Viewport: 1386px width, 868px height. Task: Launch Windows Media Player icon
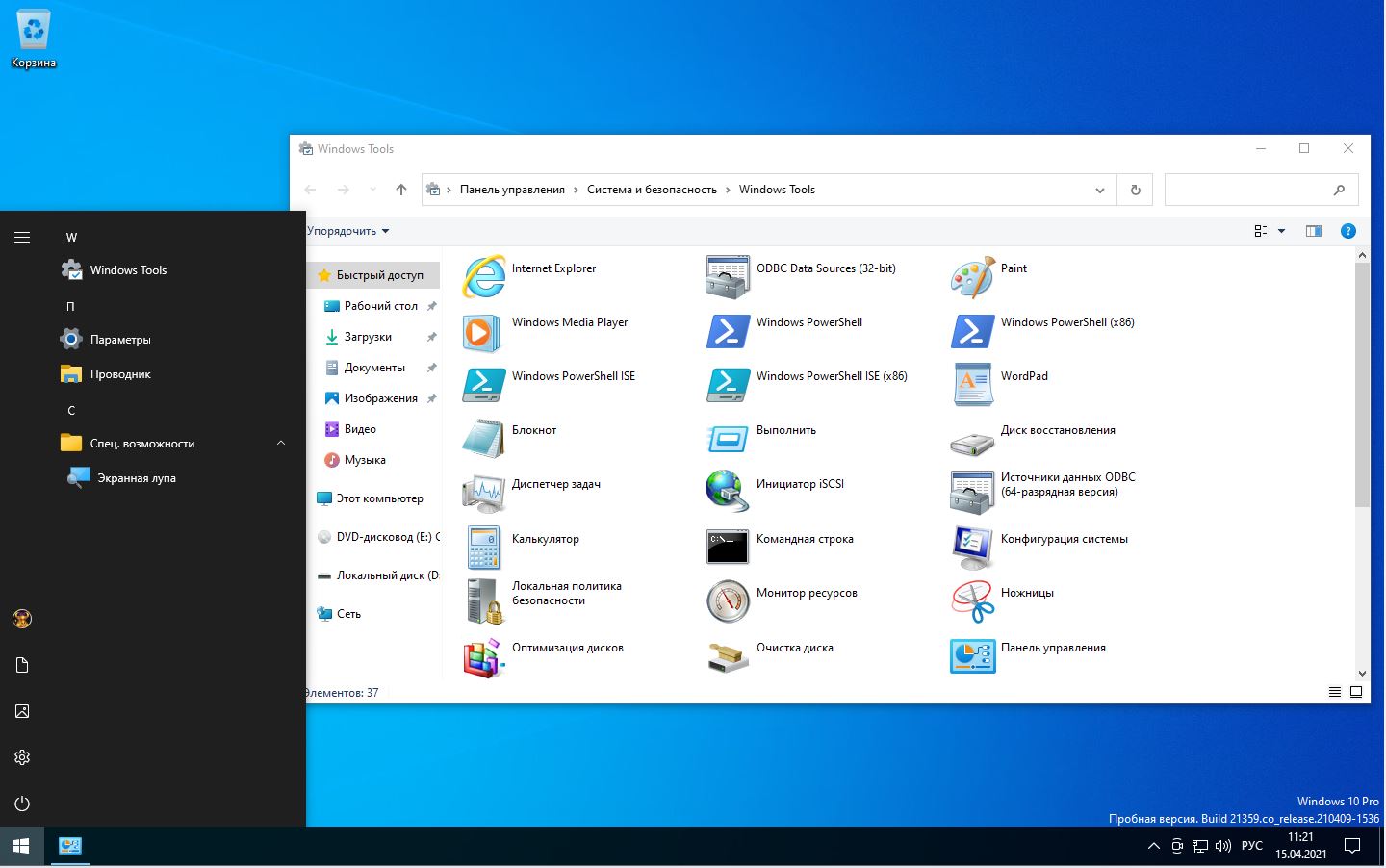click(481, 333)
